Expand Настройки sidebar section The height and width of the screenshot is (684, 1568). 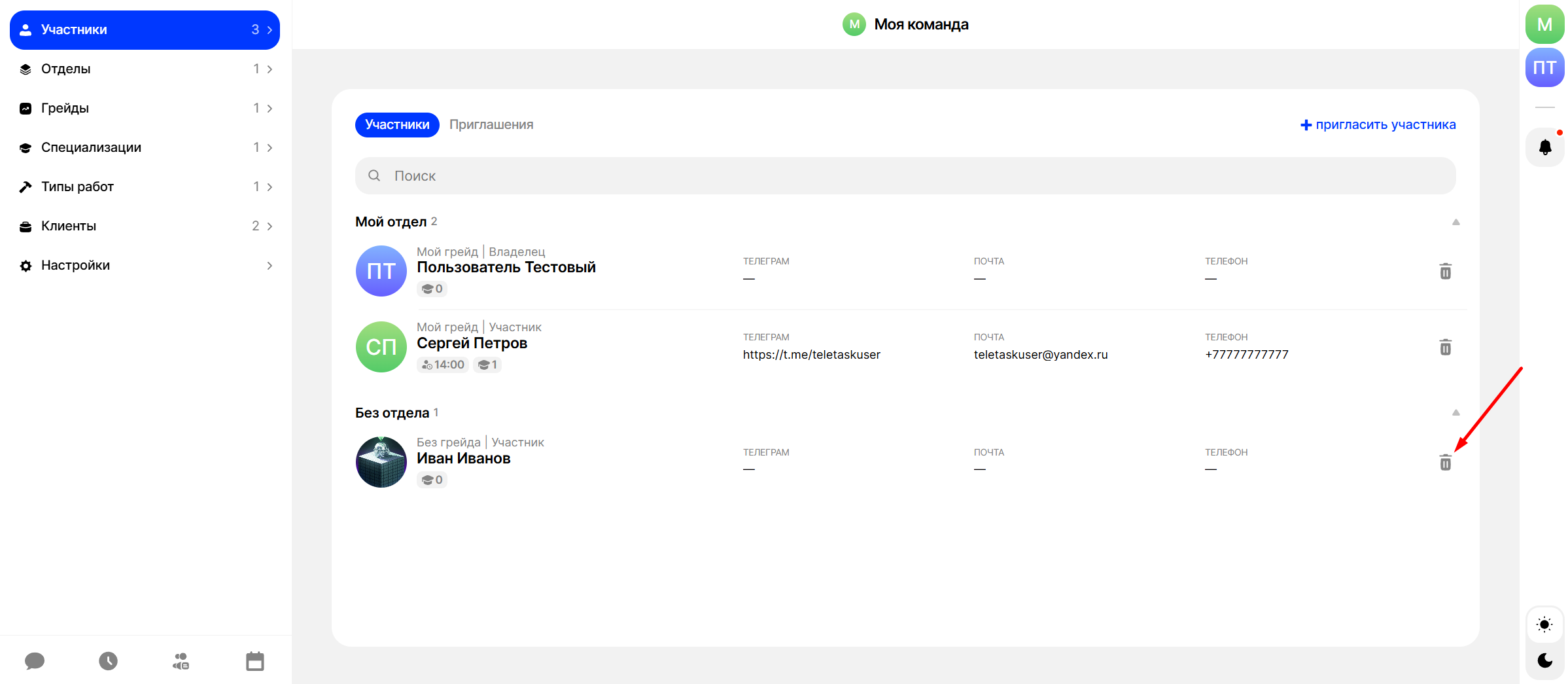(145, 265)
